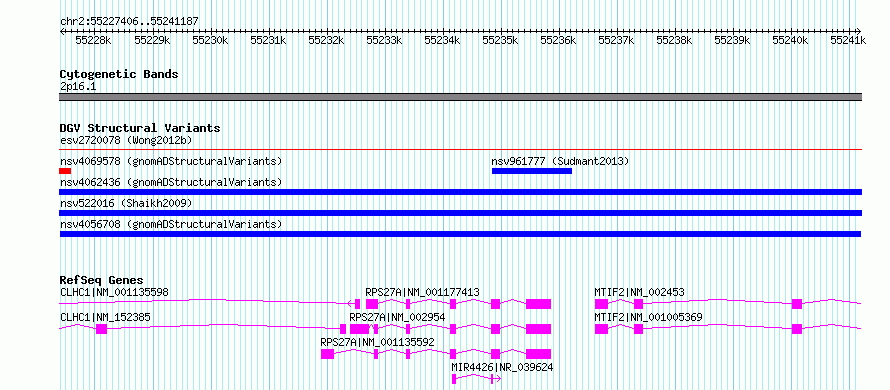Click the last large exon of RPS27A NM_001135592
890x390 pixels.
pos(539,354)
